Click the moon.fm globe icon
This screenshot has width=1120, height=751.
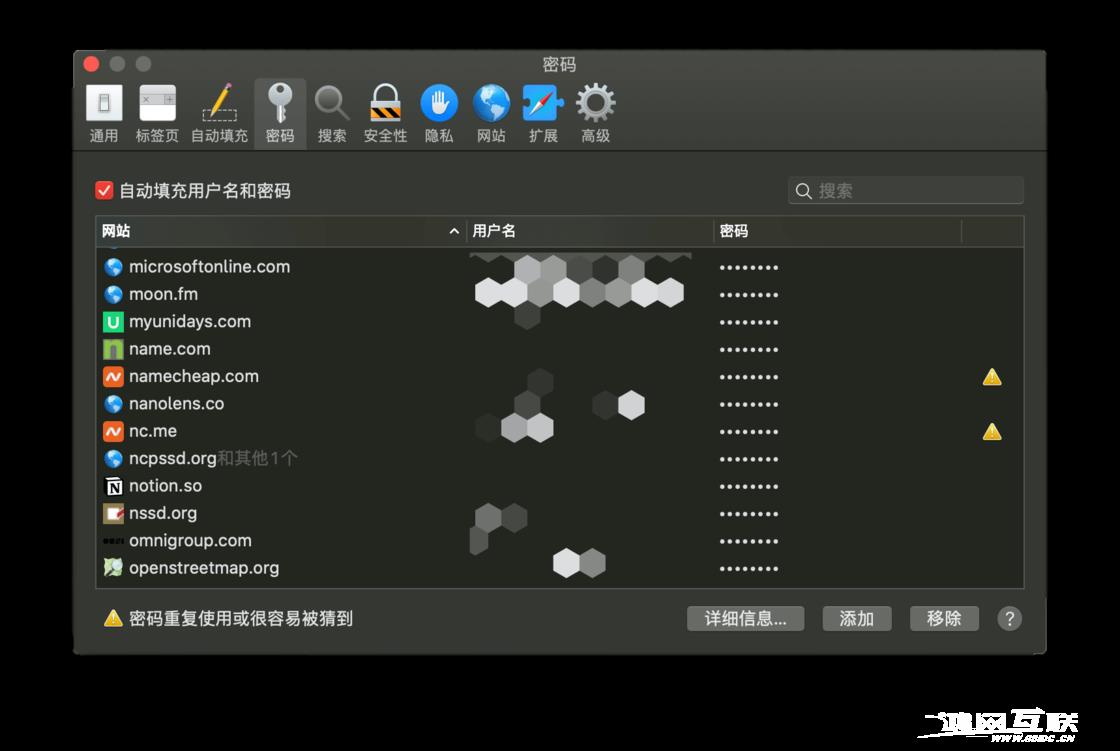114,294
